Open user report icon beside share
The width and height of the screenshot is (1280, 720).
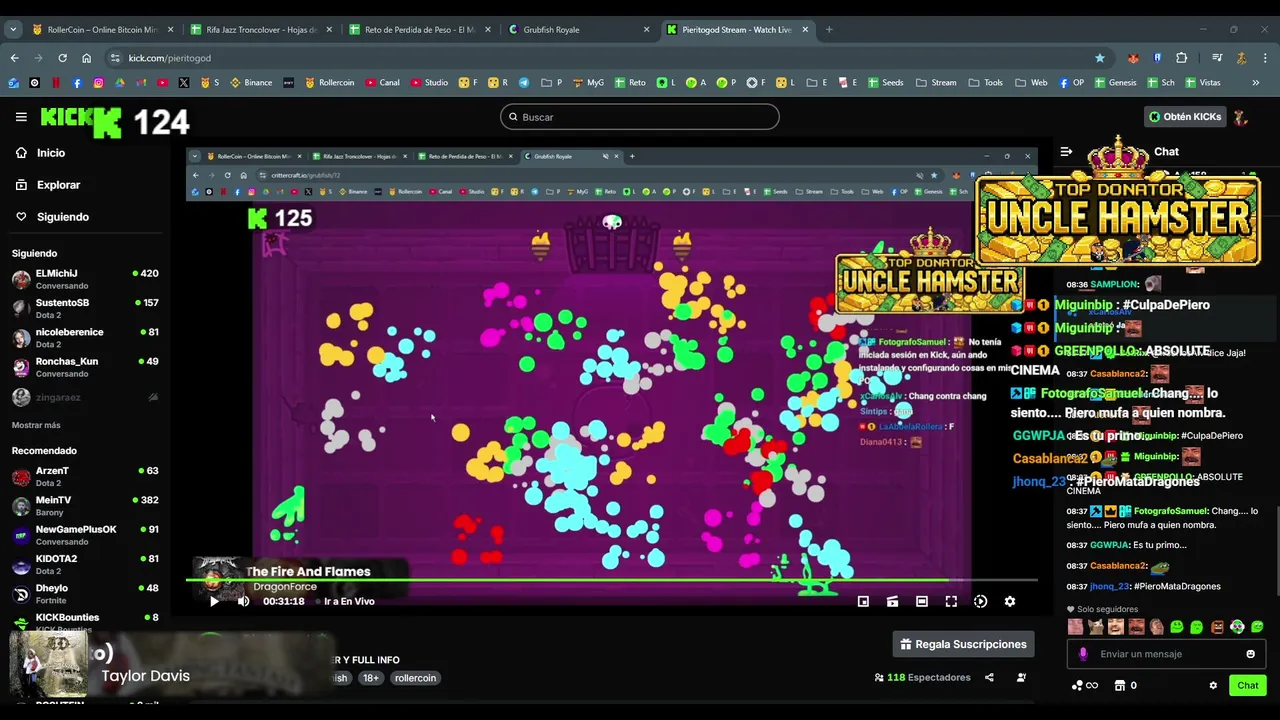point(1021,677)
